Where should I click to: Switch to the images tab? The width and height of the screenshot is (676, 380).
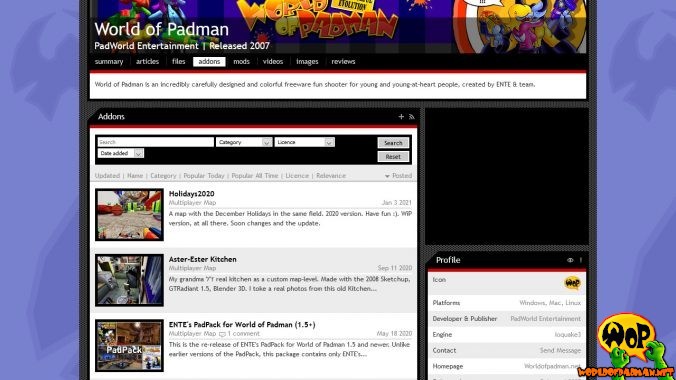307,62
